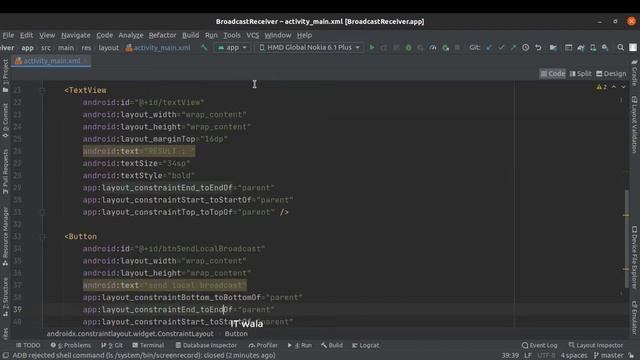Open the Emulator side panel
The image size is (640, 360).
point(634,318)
